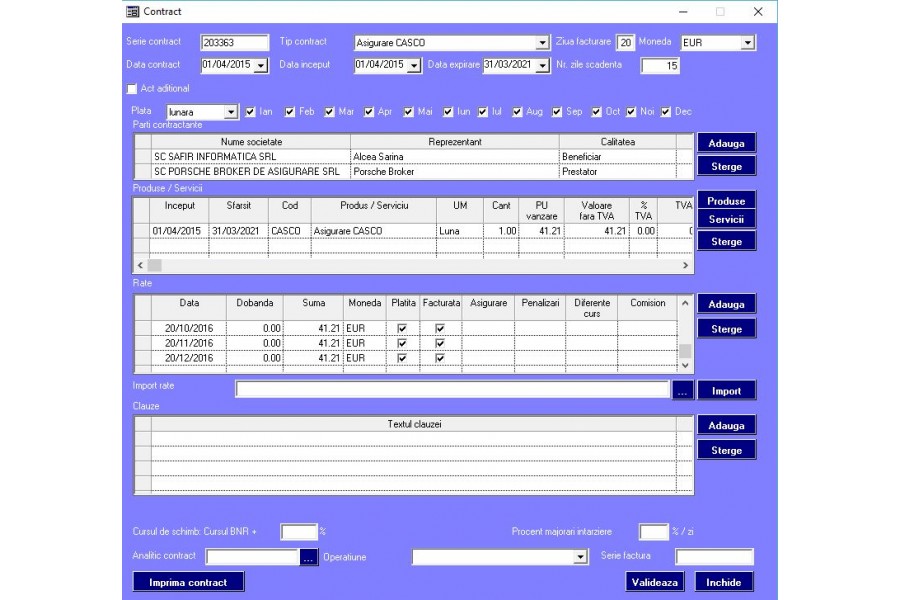
Task: Select the SC SAFIR INFORMATICA SRL row
Action: coord(414,156)
